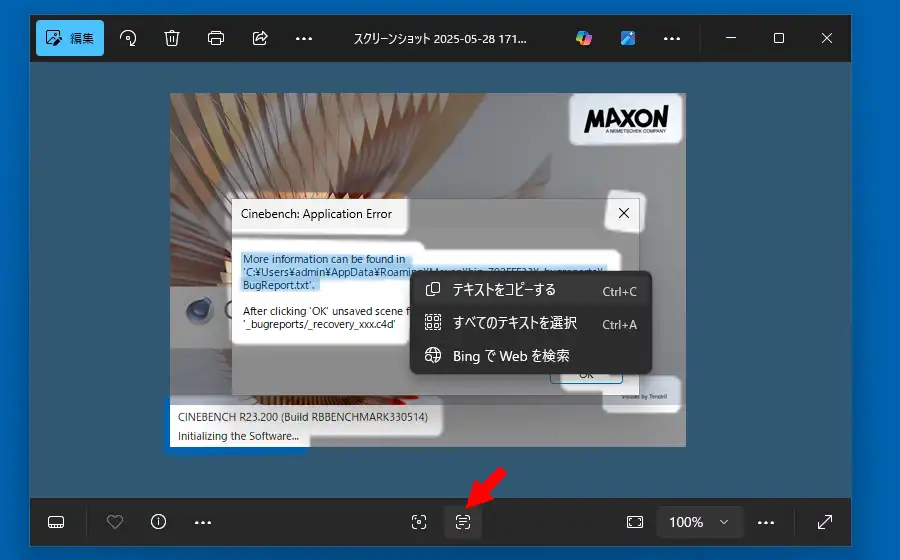Toggle the filmstrip view icon
Viewport: 900px width, 560px height.
coord(56,522)
